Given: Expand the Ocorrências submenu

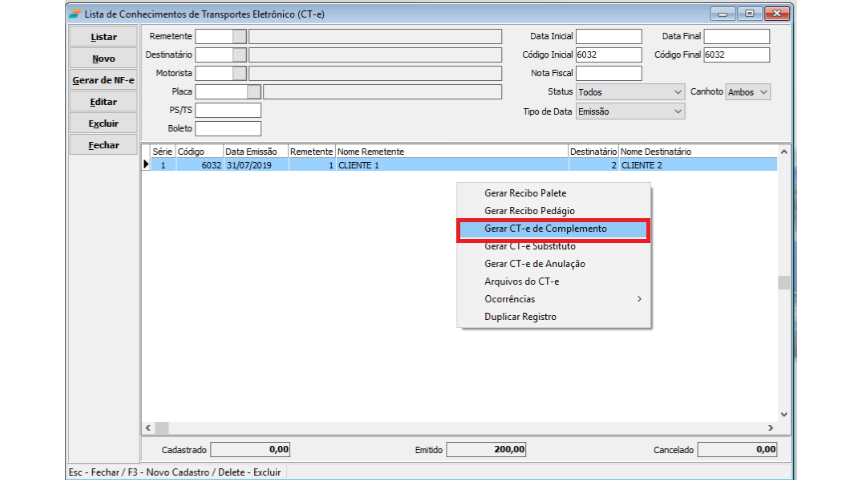Looking at the screenshot, I should [x=552, y=299].
